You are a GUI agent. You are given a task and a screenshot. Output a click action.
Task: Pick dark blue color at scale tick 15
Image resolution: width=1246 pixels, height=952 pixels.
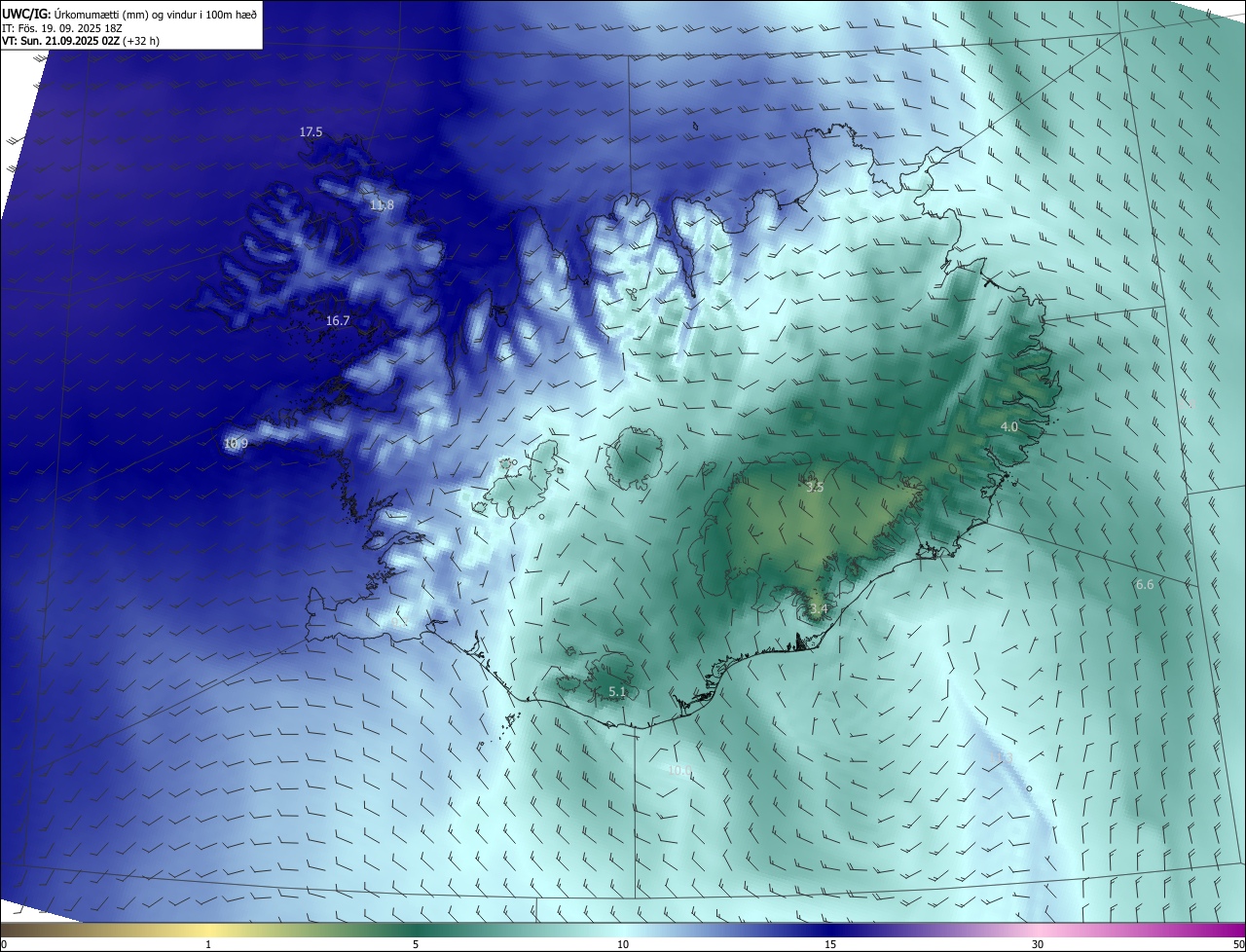point(830,931)
